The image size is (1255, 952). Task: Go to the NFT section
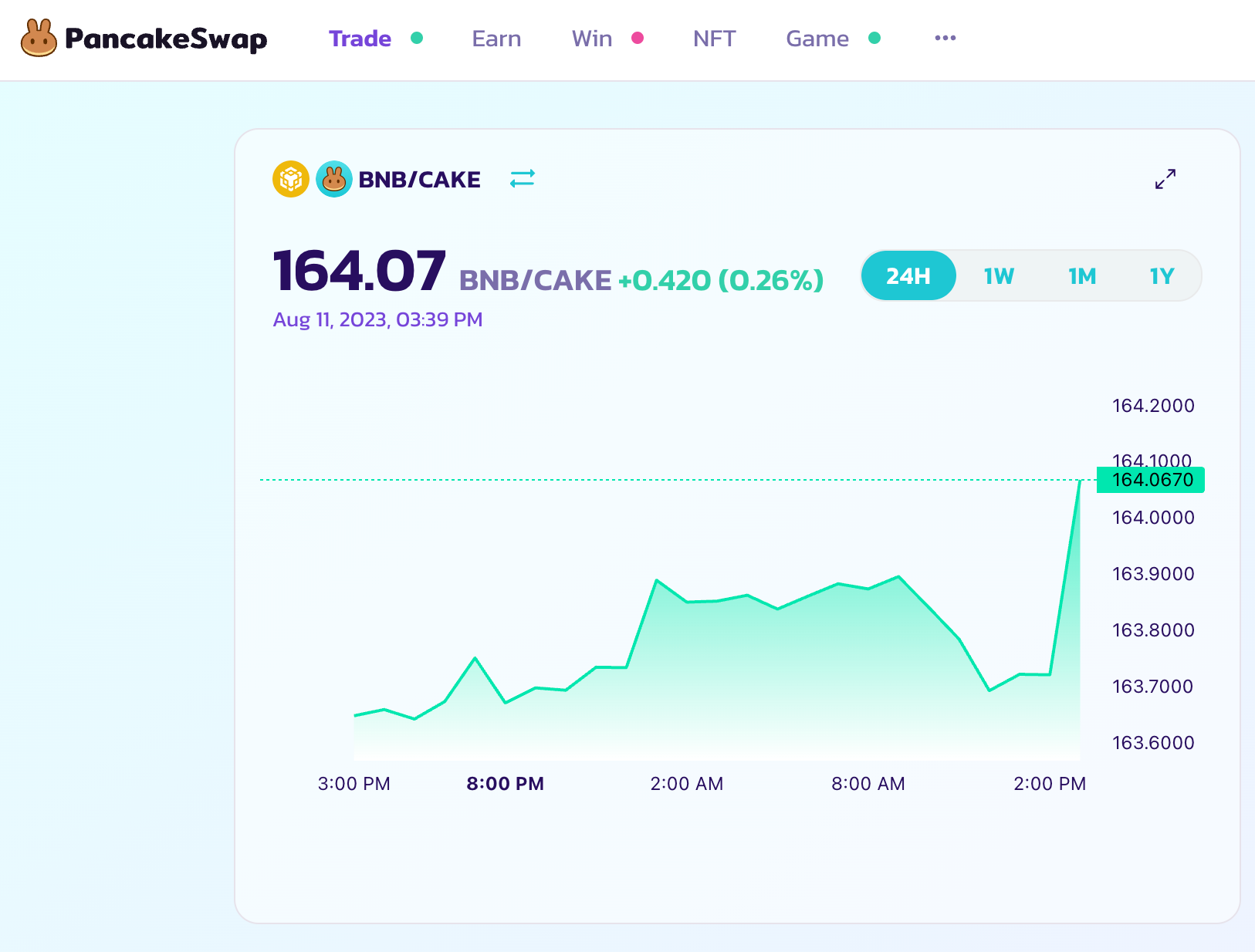[714, 39]
